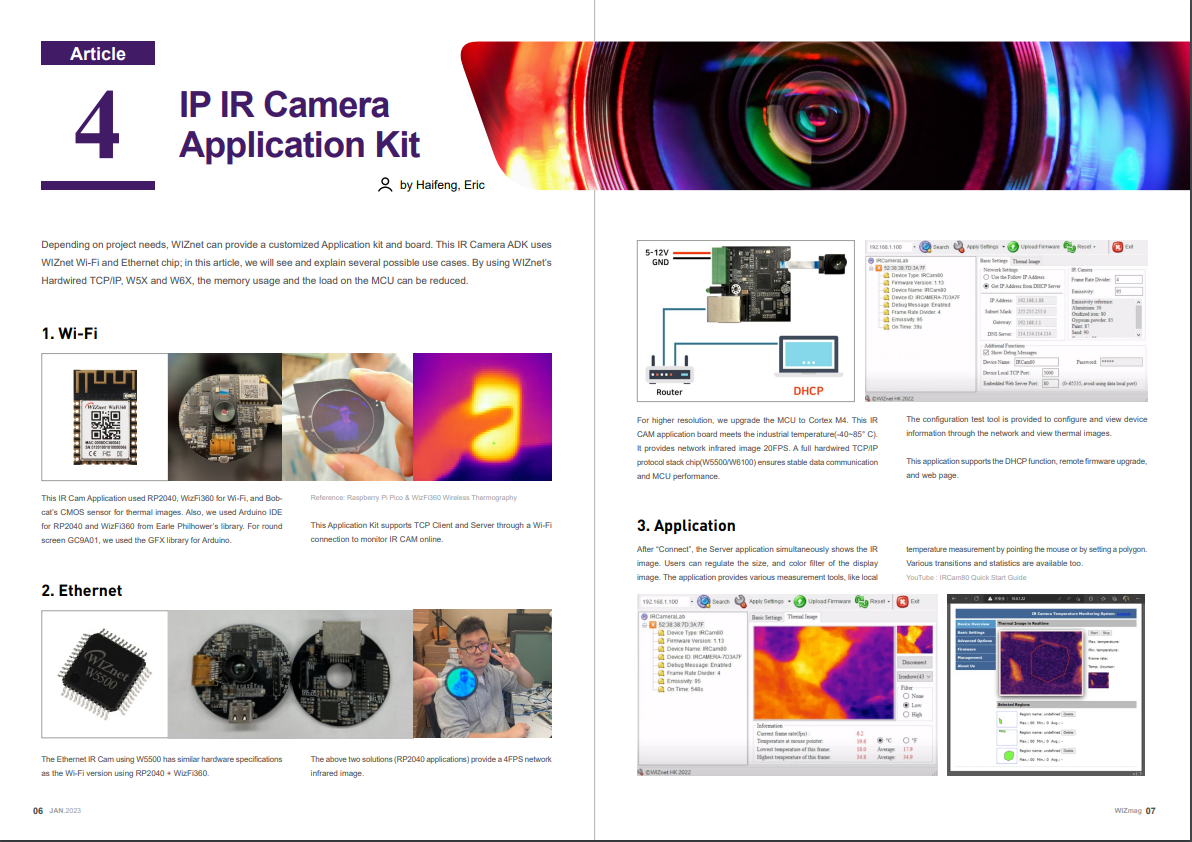
Task: Click the Device Local TCP Port field
Action: pos(1049,372)
